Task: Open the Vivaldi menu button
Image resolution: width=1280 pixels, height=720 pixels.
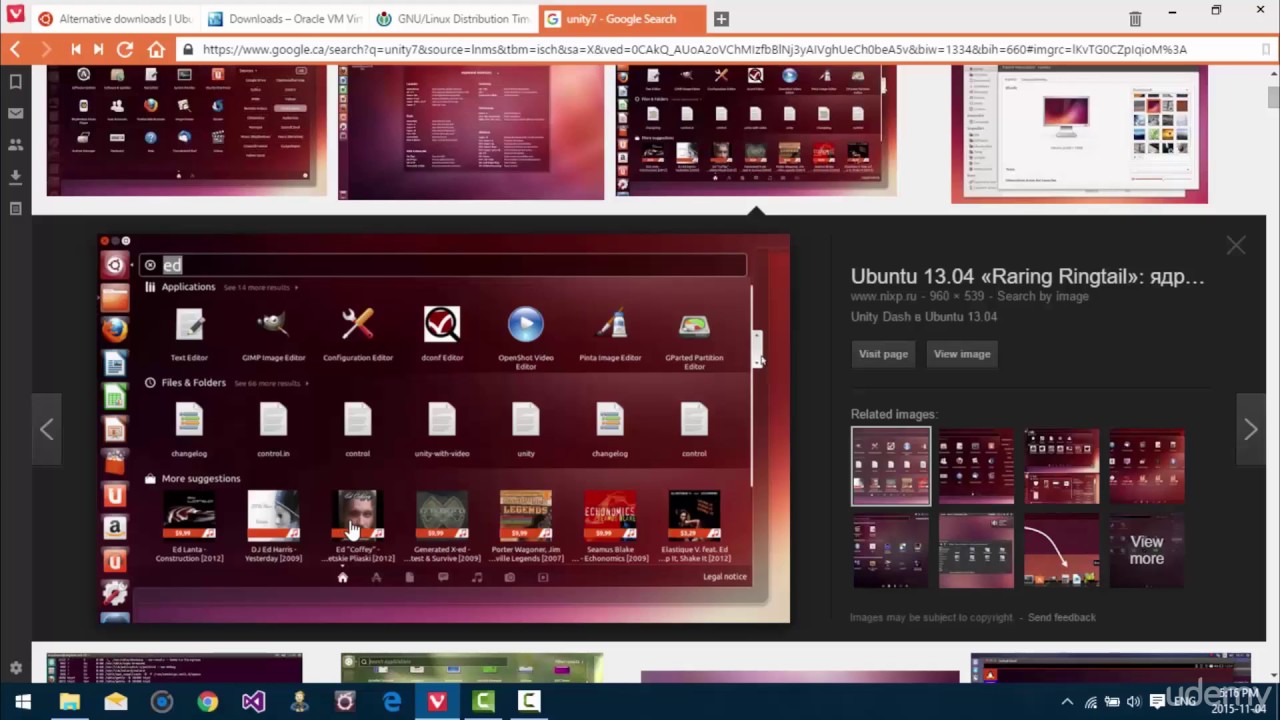Action: click(x=15, y=16)
